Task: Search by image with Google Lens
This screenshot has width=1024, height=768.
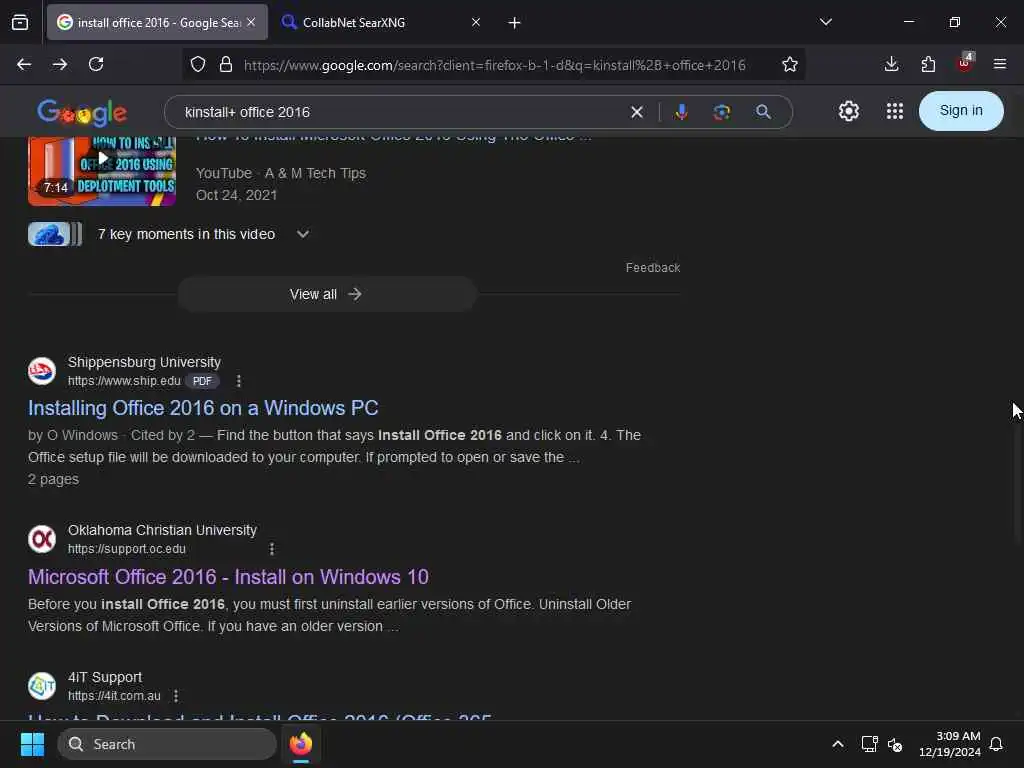Action: point(722,112)
